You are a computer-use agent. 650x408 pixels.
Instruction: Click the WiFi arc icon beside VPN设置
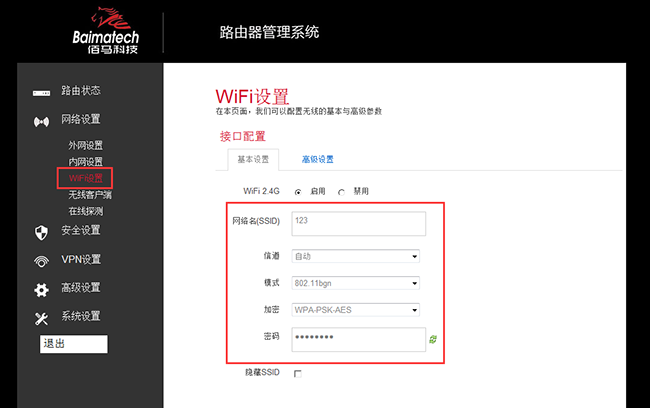41,262
